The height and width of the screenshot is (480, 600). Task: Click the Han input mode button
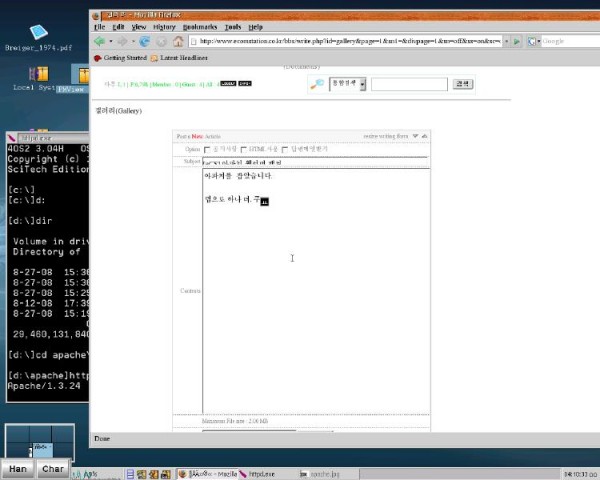click(18, 468)
